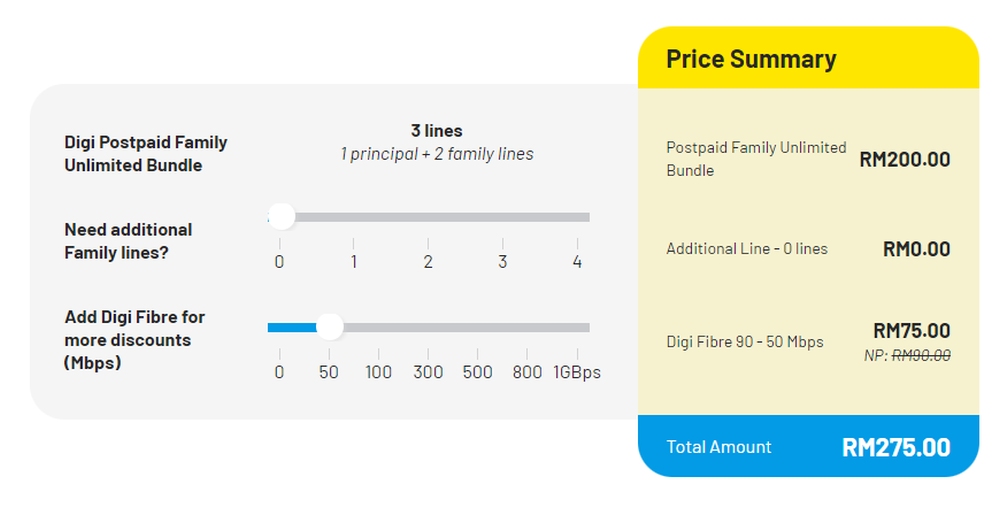
Task: Click the Digi Fibre 90 - 50 Mbps row
Action: pos(745,342)
